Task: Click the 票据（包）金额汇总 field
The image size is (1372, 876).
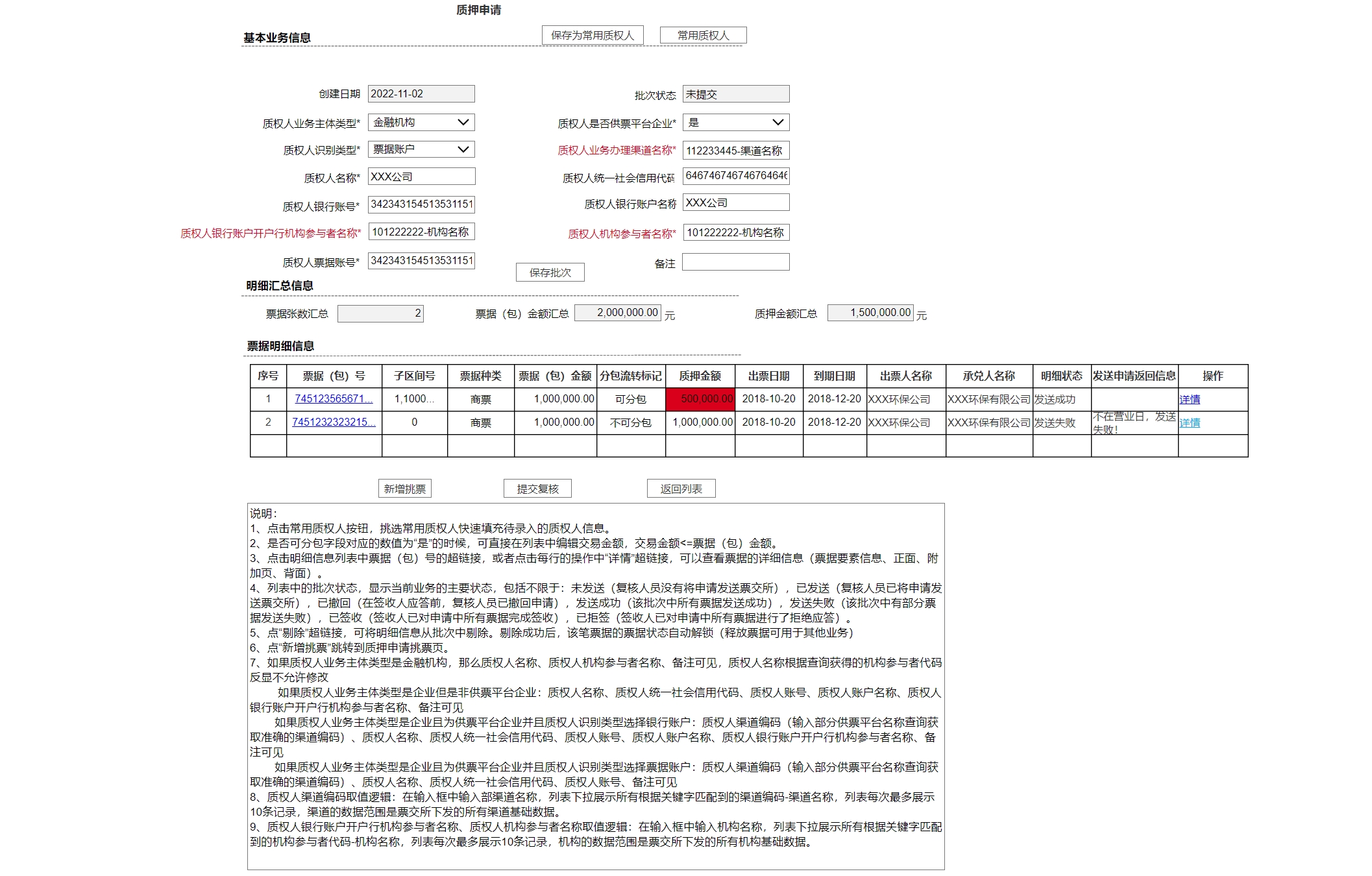Action: pos(618,313)
